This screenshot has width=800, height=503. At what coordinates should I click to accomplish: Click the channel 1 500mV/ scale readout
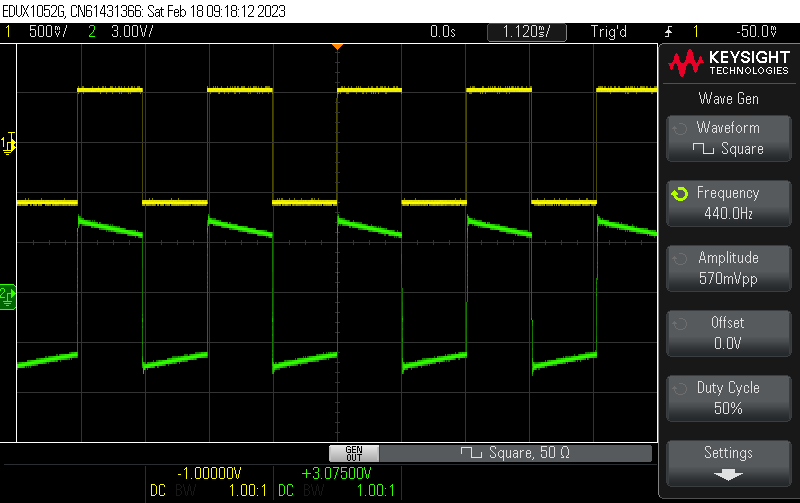[48, 32]
